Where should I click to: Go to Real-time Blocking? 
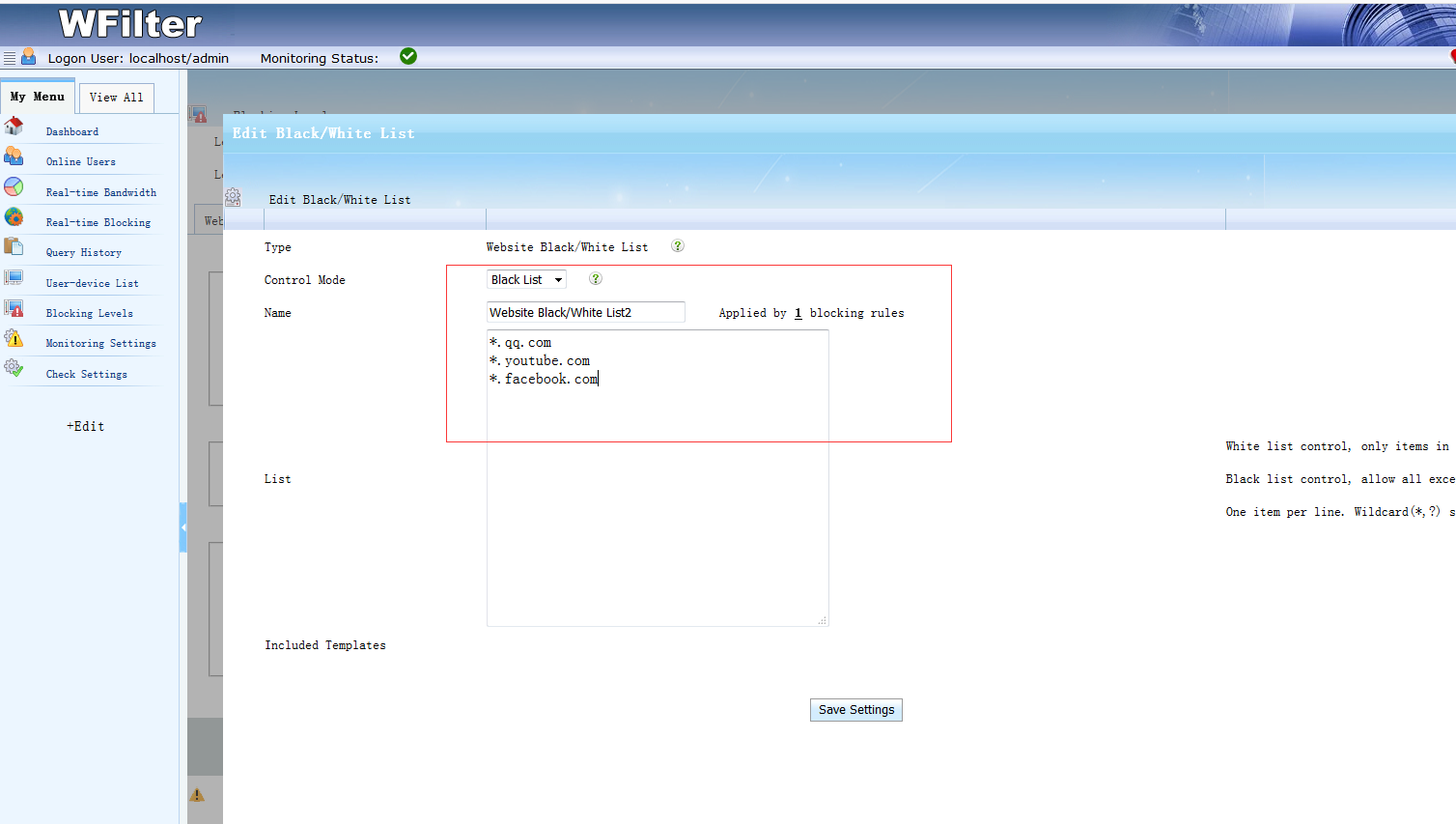[98, 222]
